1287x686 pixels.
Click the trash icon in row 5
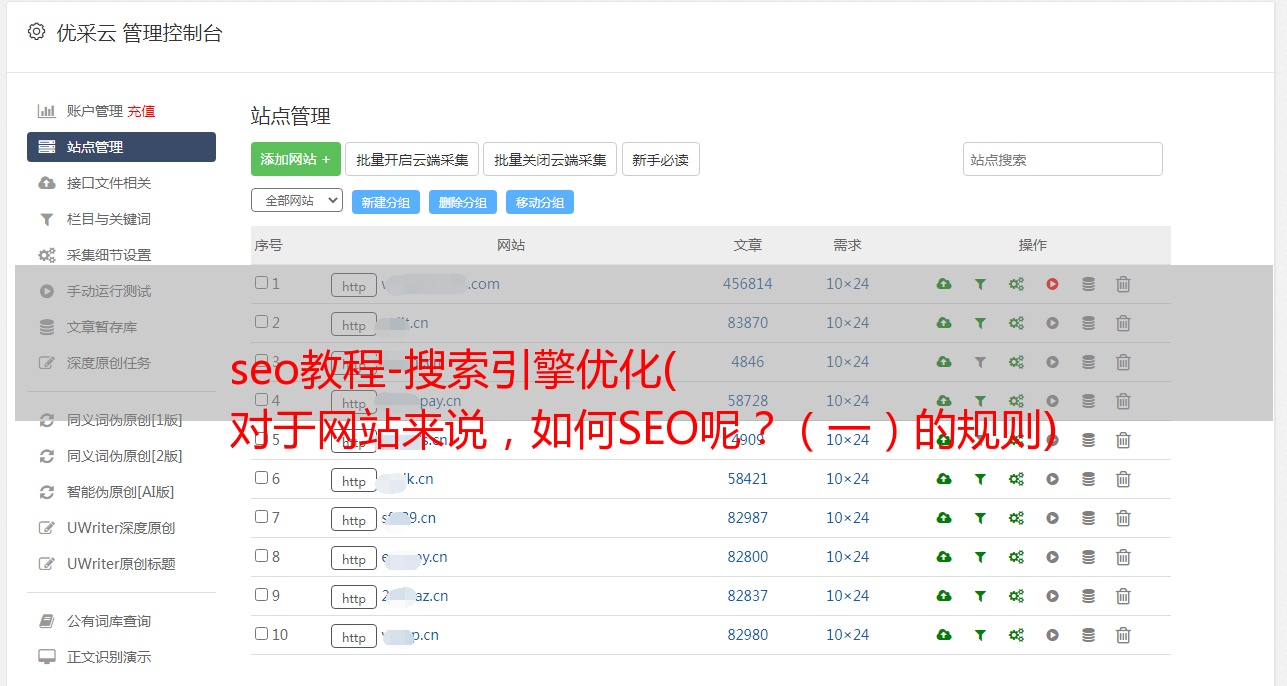click(x=1123, y=440)
